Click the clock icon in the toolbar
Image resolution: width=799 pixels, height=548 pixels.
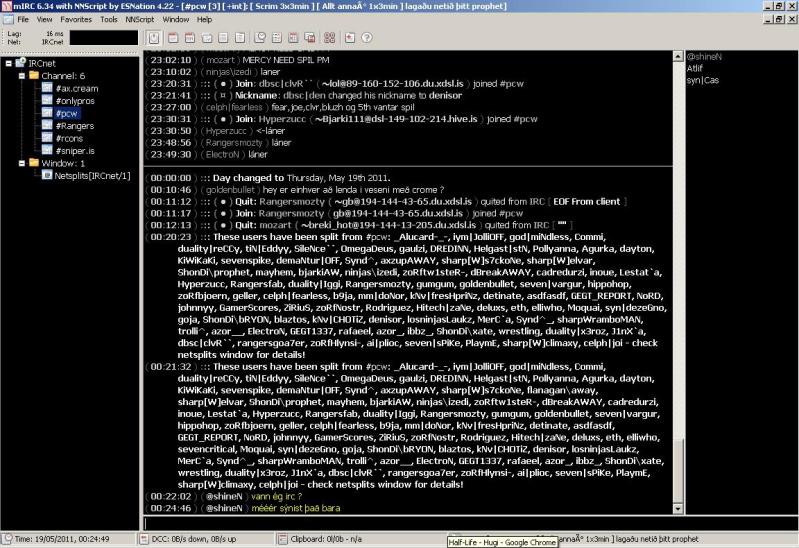260,38
